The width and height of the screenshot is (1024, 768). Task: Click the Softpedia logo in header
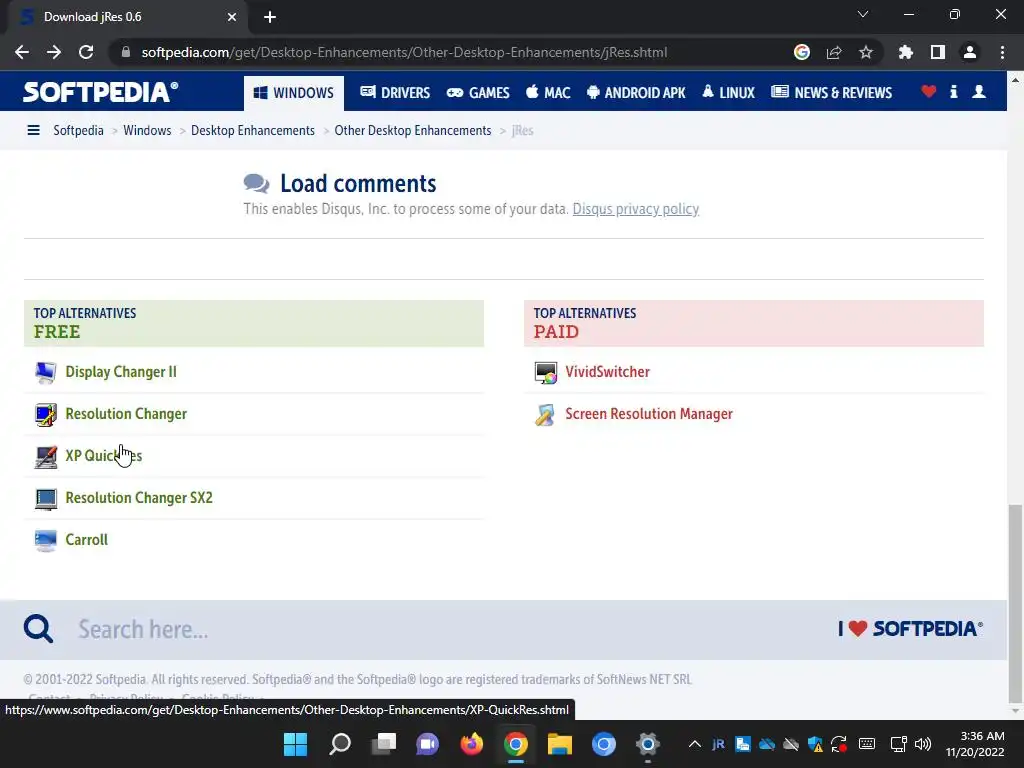100,92
